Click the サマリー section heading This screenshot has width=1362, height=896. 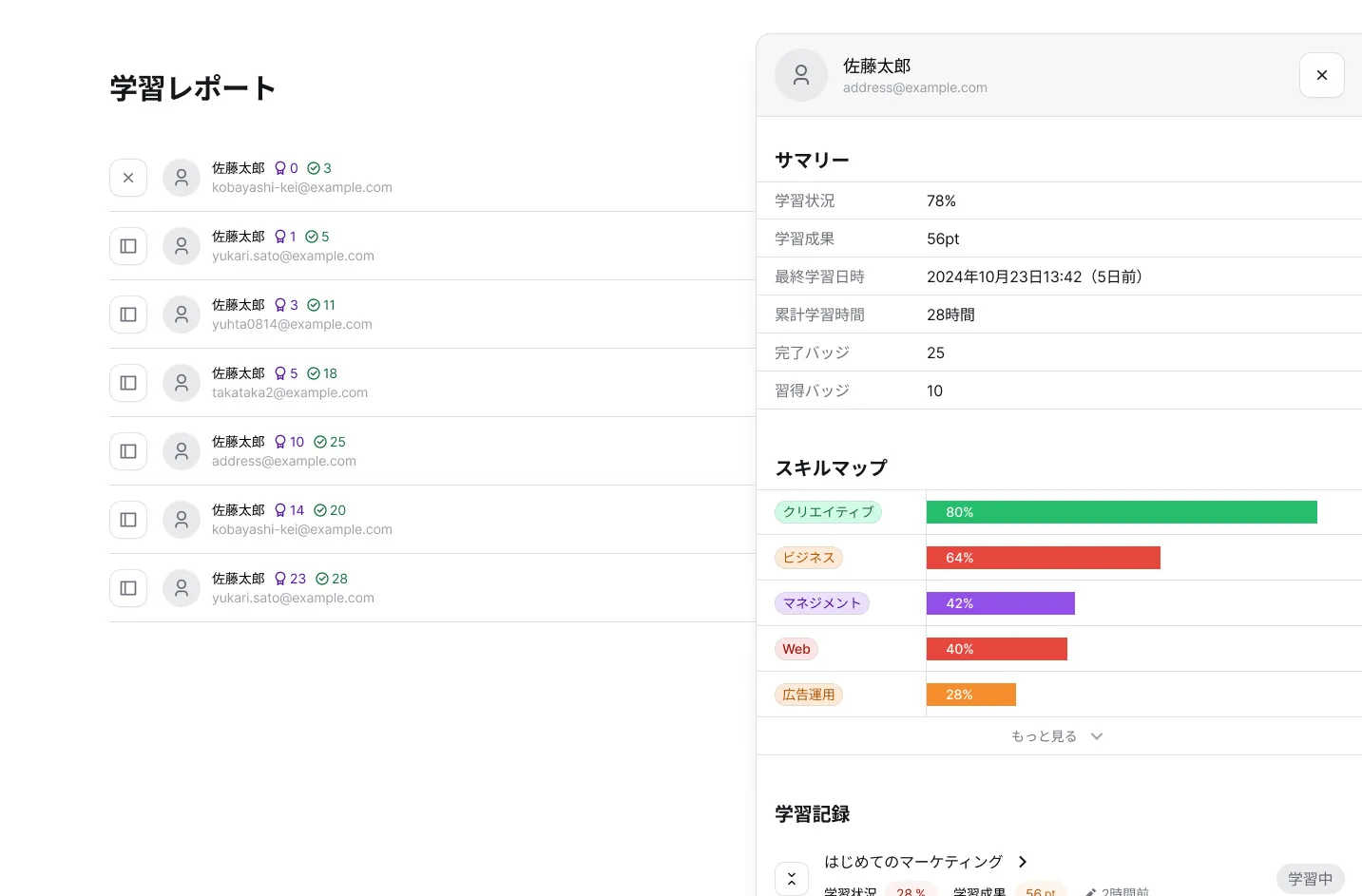point(812,161)
